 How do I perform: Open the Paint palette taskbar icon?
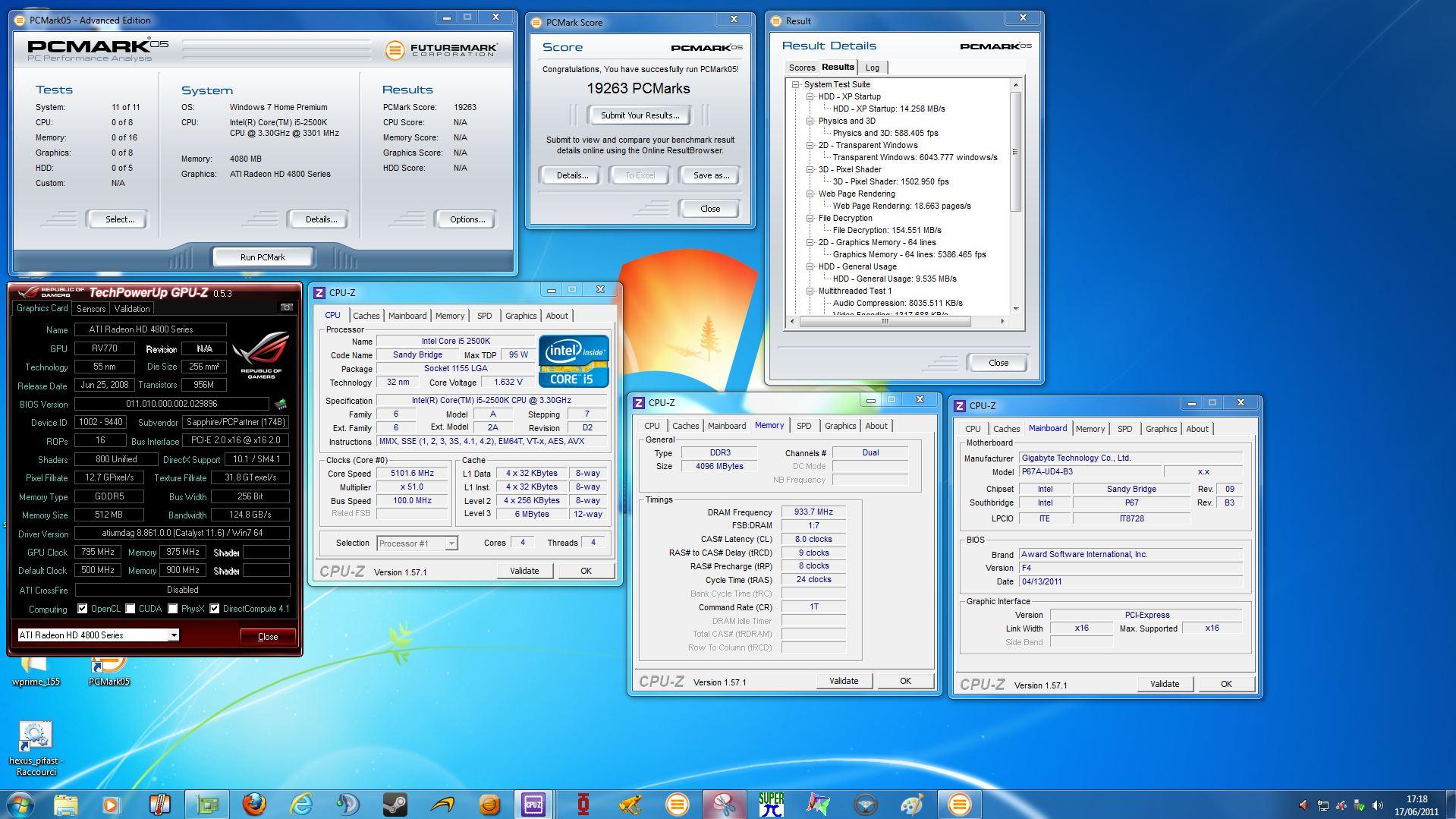point(912,804)
